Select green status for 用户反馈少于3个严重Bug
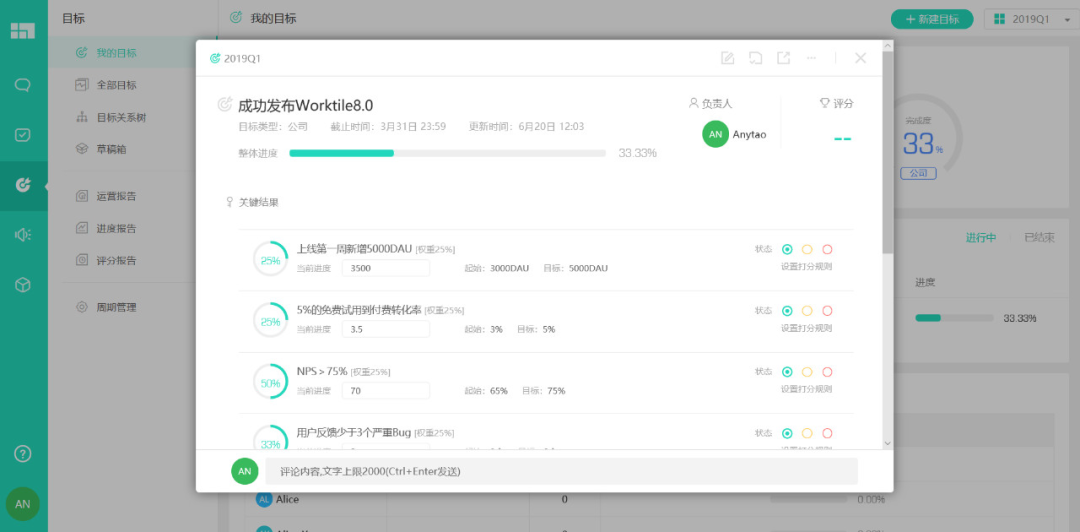The height and width of the screenshot is (532, 1080). tap(787, 433)
